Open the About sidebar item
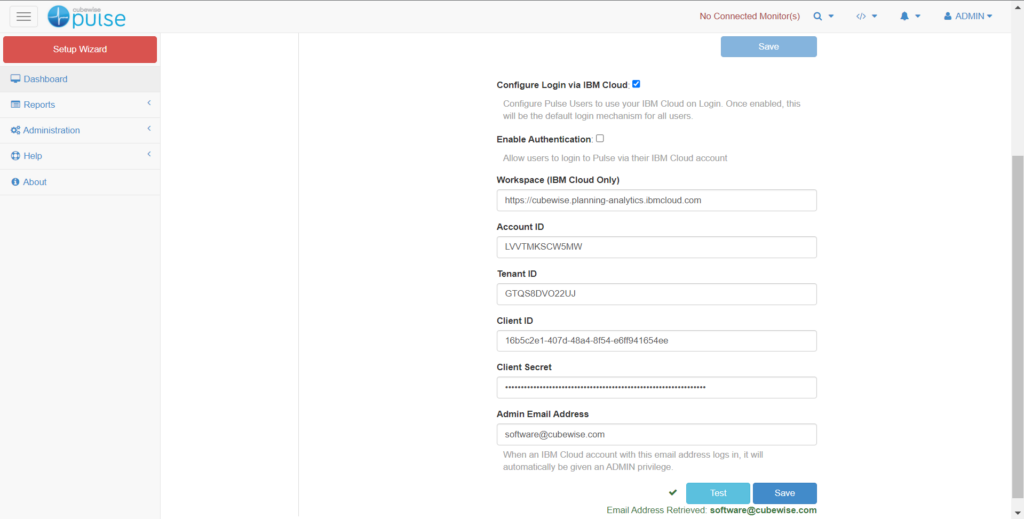The image size is (1024, 519). [x=80, y=182]
